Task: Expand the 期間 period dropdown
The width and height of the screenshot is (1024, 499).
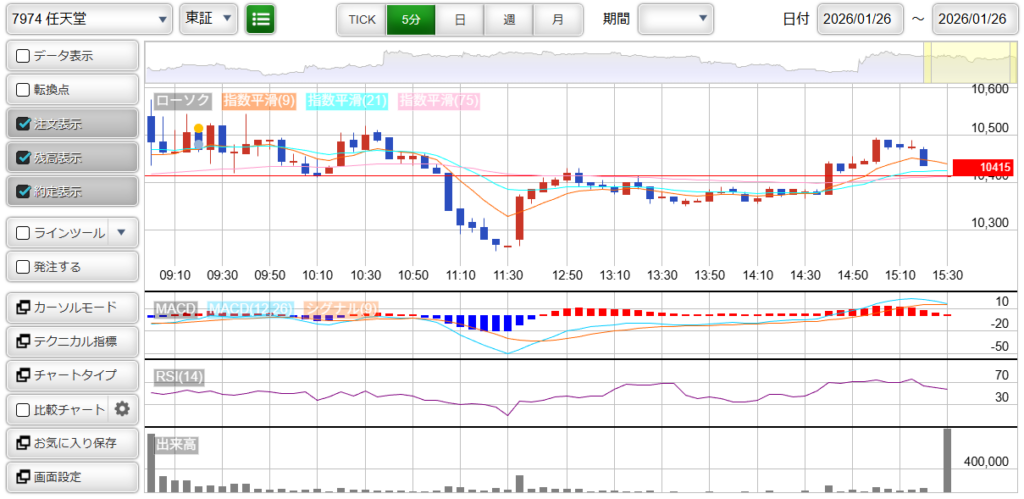Action: pos(676,19)
